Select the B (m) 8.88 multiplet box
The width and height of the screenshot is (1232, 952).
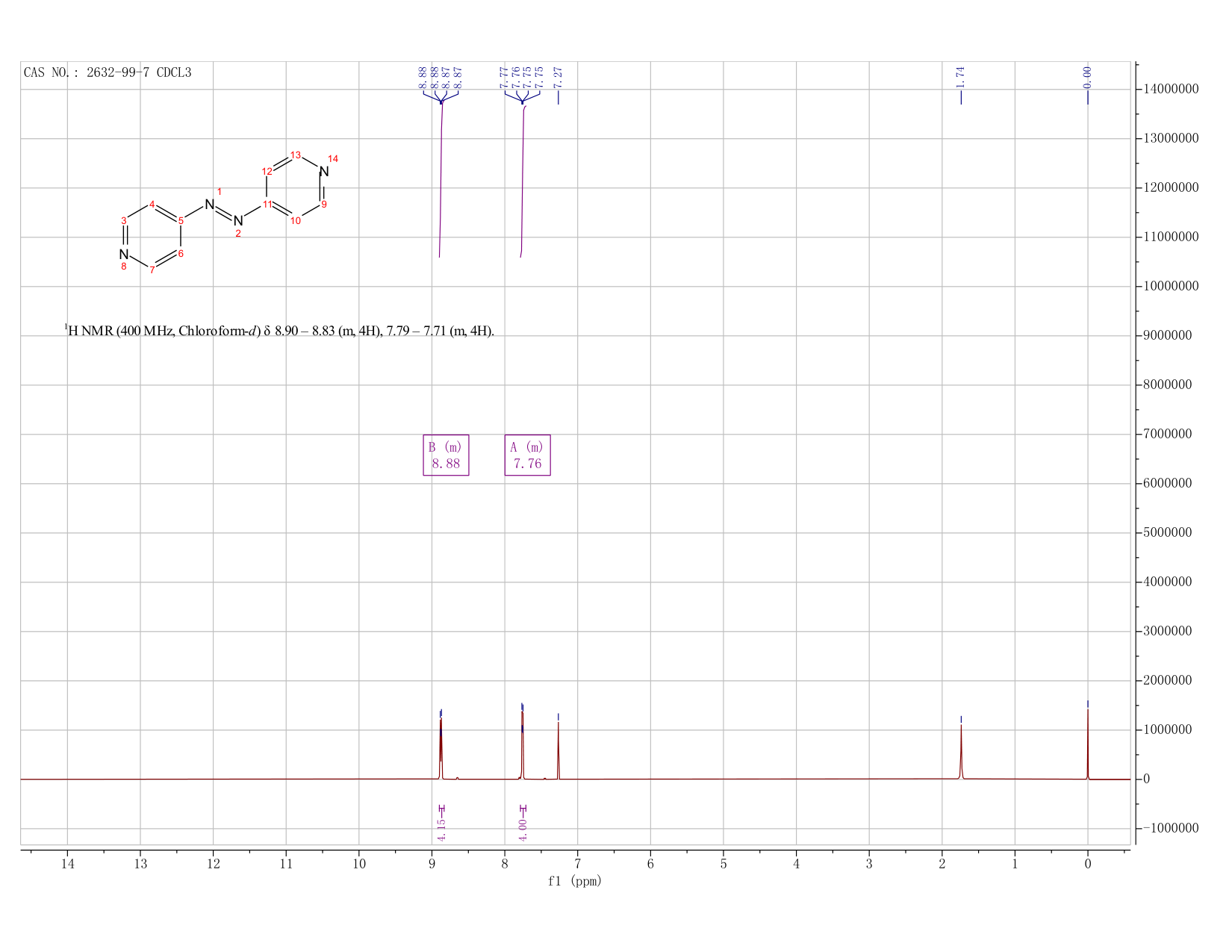446,455
